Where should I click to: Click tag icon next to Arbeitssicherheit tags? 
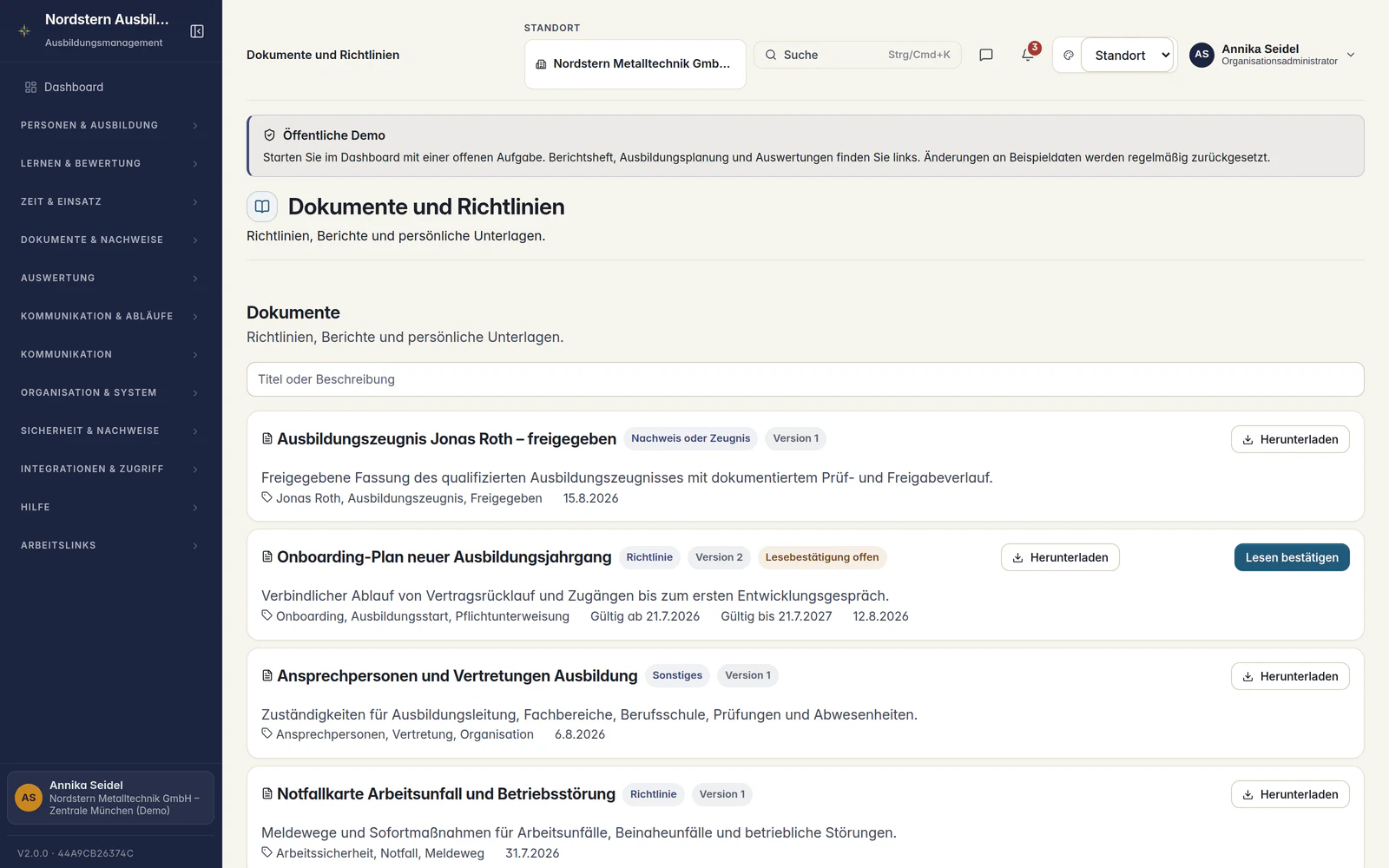[267, 852]
